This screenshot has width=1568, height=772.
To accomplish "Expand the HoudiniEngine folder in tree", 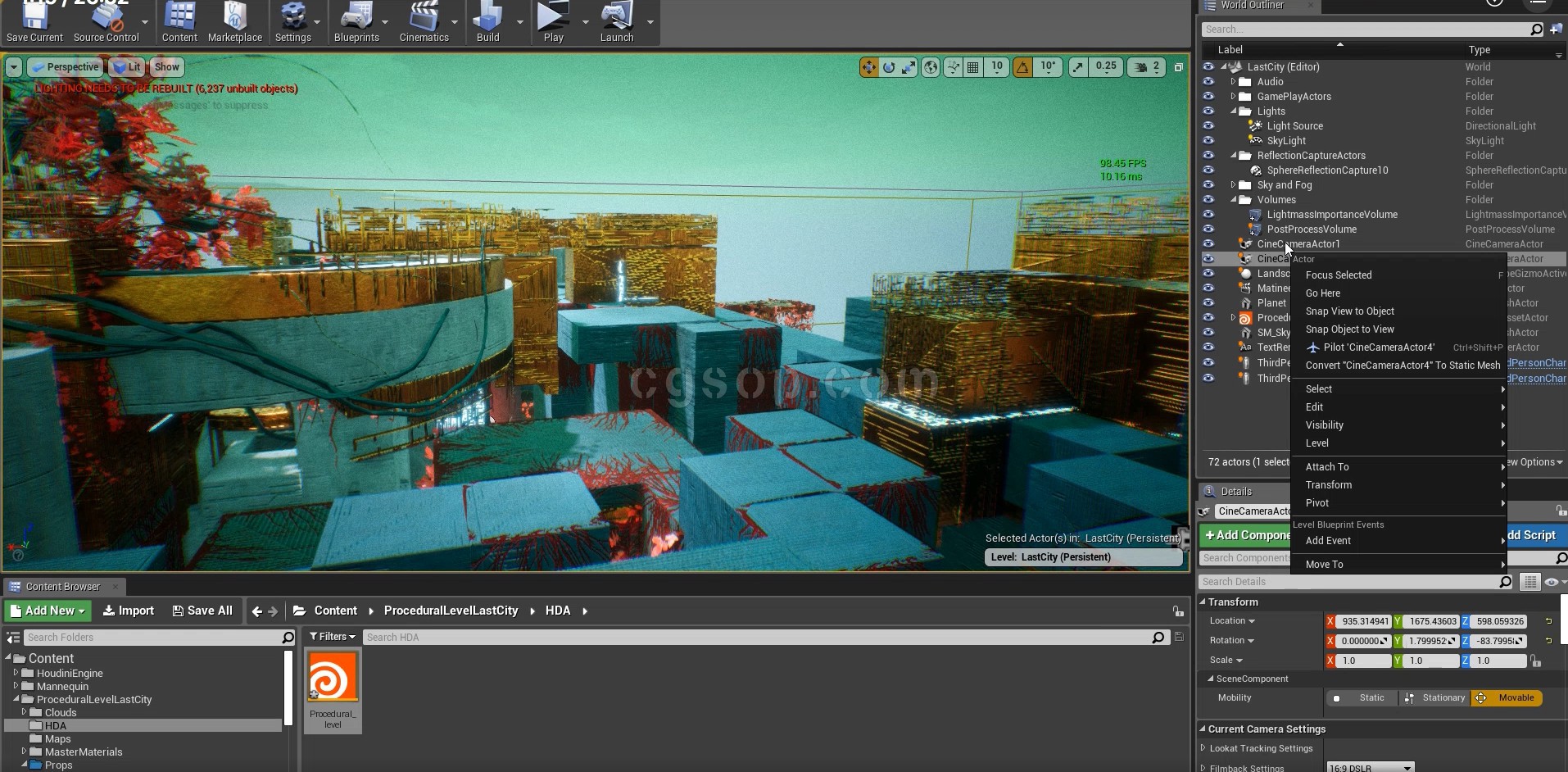I will (x=16, y=673).
